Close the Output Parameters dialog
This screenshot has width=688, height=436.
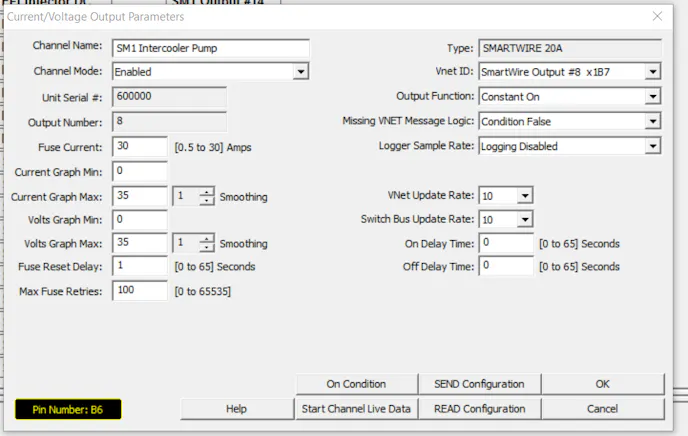coord(657,17)
